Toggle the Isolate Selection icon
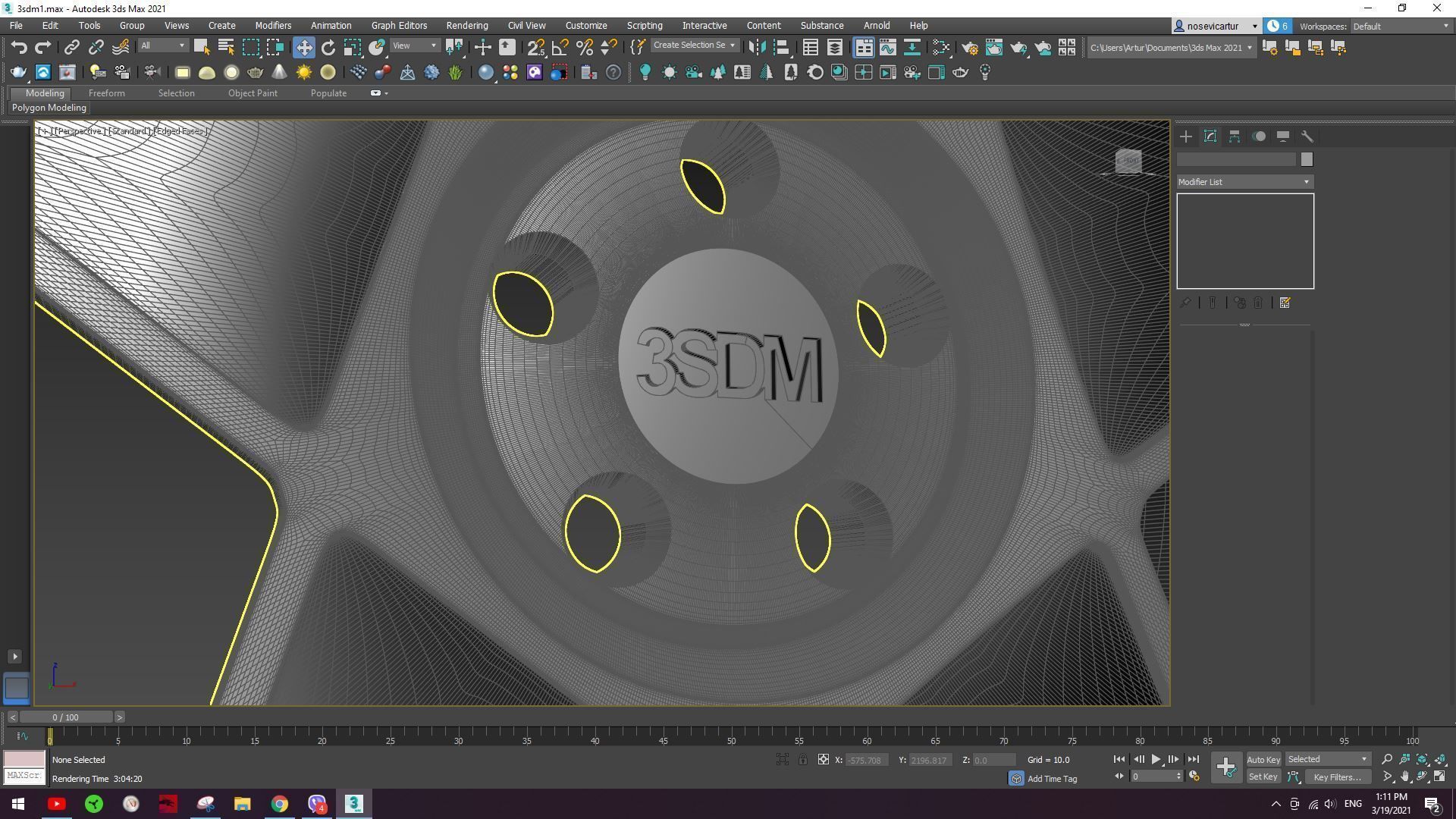The image size is (1456, 819). 783,759
